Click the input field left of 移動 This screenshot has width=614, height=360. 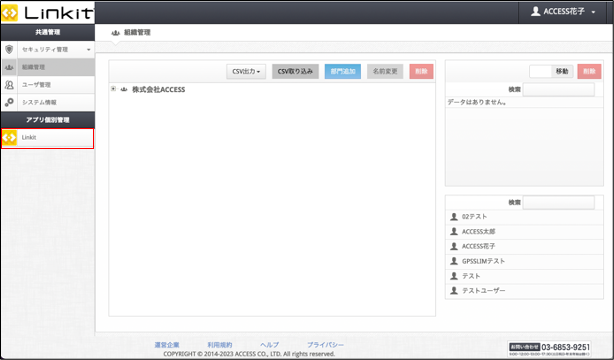pyautogui.click(x=540, y=71)
